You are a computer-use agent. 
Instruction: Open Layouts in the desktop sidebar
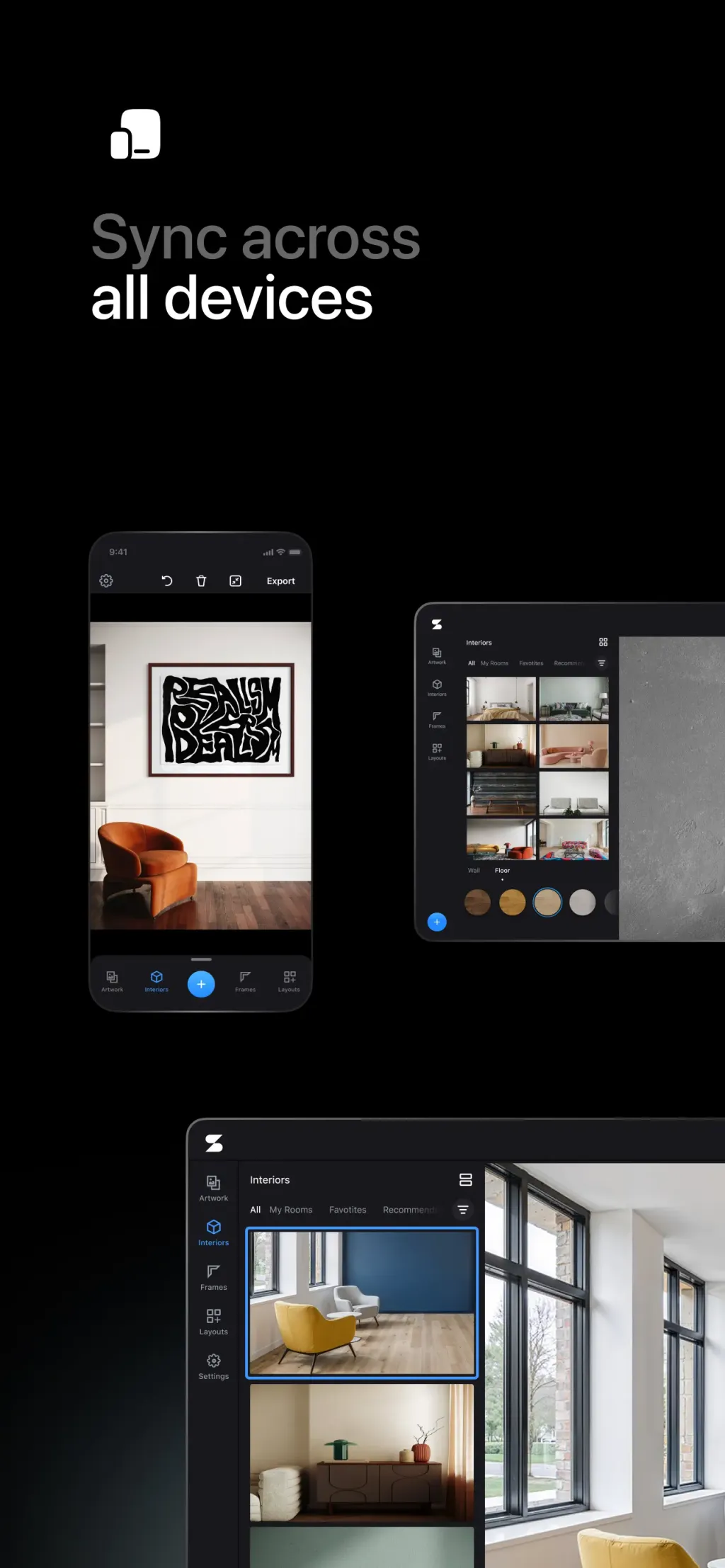click(x=213, y=1322)
